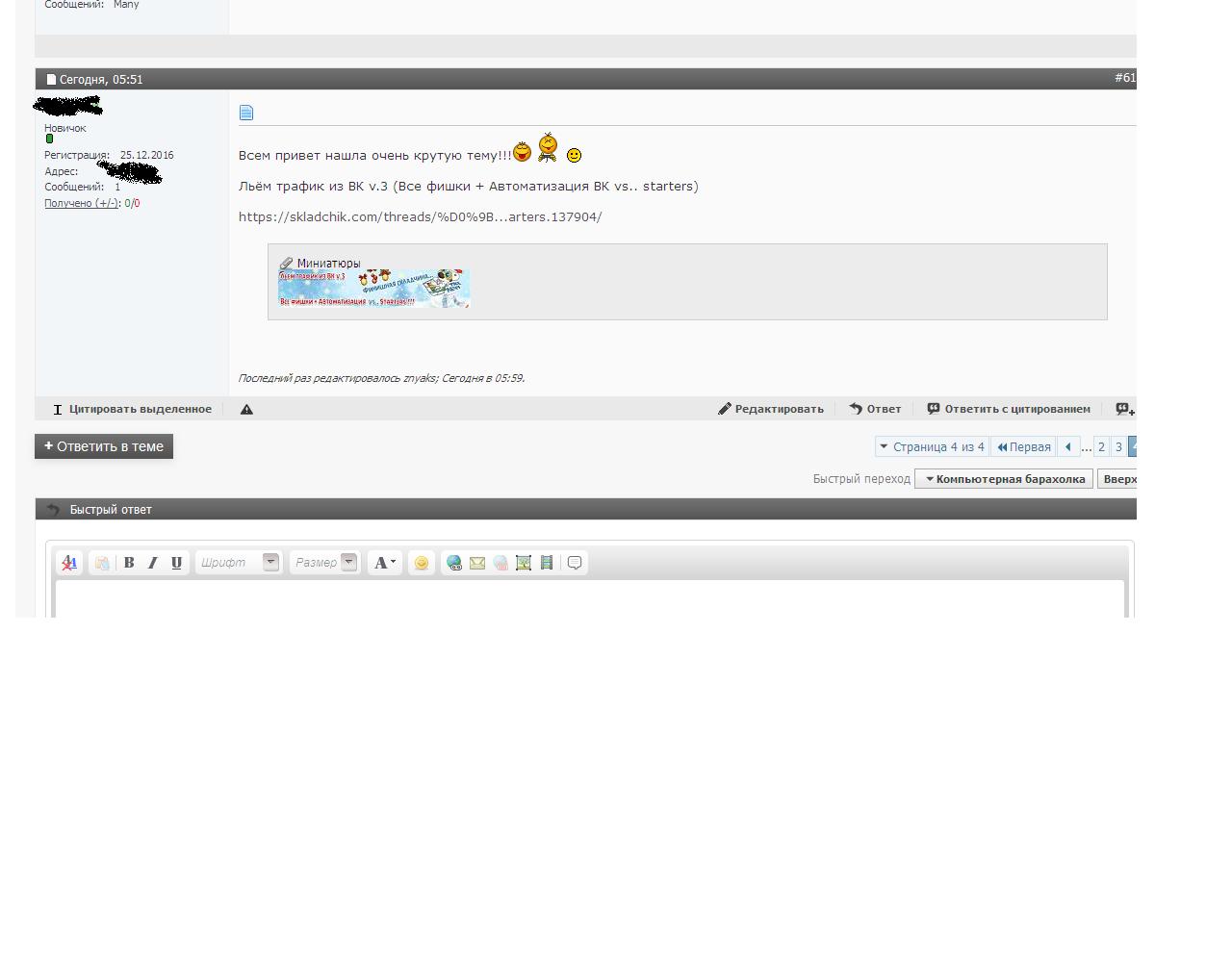Click the dancing smiley in the post
Image resolution: width=1232 pixels, height=962 pixels.
click(x=548, y=147)
